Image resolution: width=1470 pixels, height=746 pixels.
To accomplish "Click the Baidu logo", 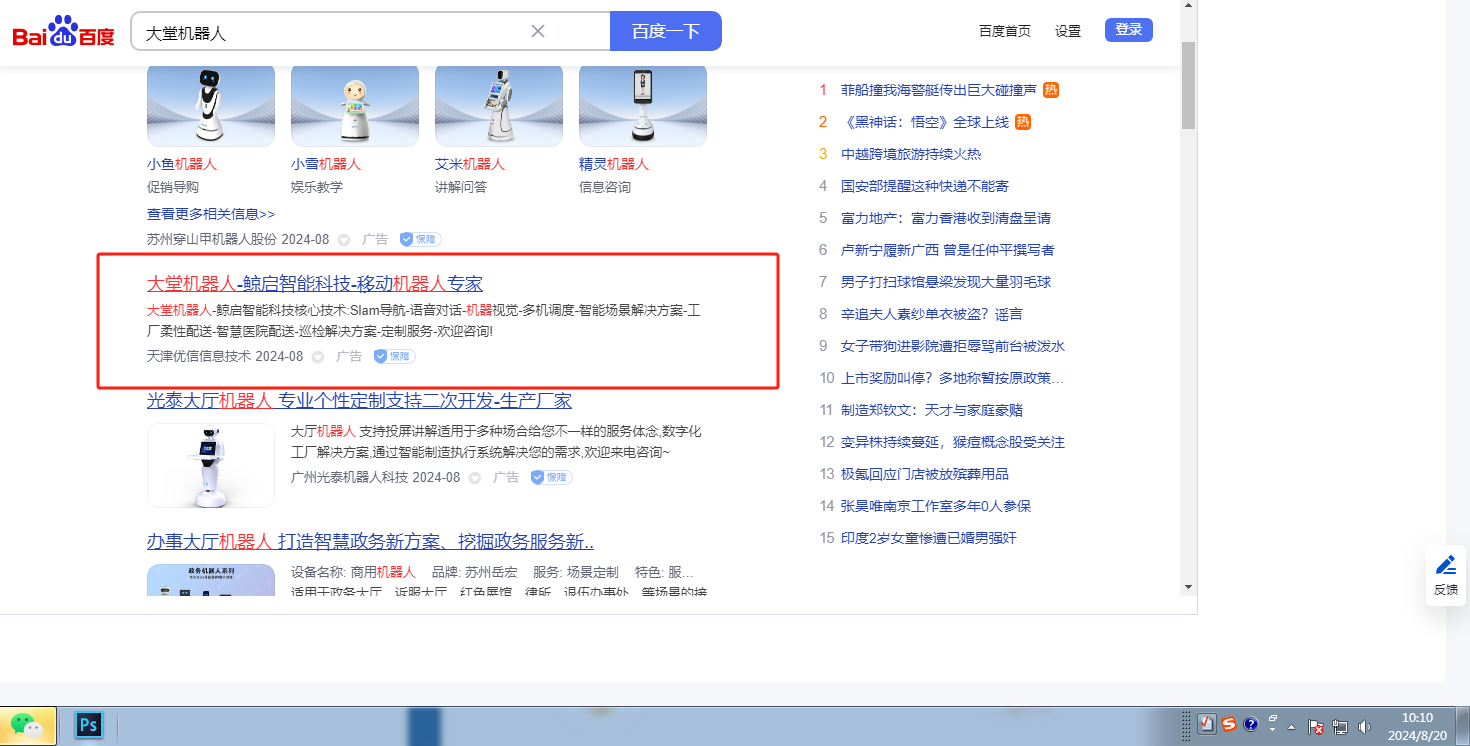I will (x=64, y=32).
